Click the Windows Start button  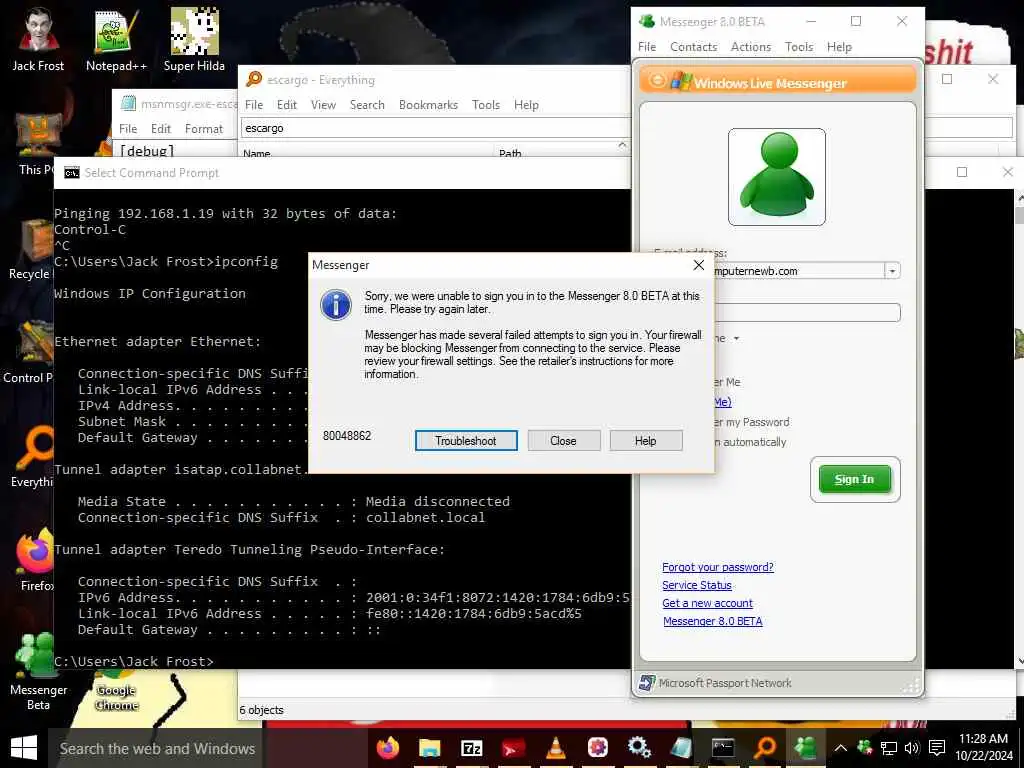24,748
